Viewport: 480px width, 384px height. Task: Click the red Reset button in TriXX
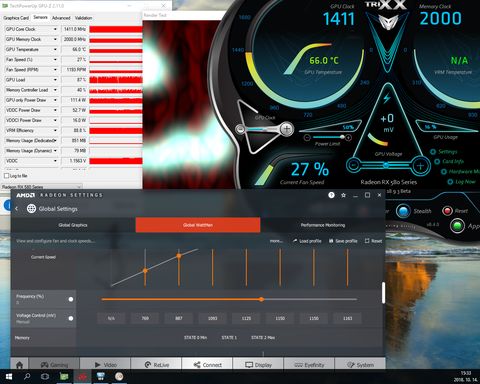pyautogui.click(x=447, y=211)
